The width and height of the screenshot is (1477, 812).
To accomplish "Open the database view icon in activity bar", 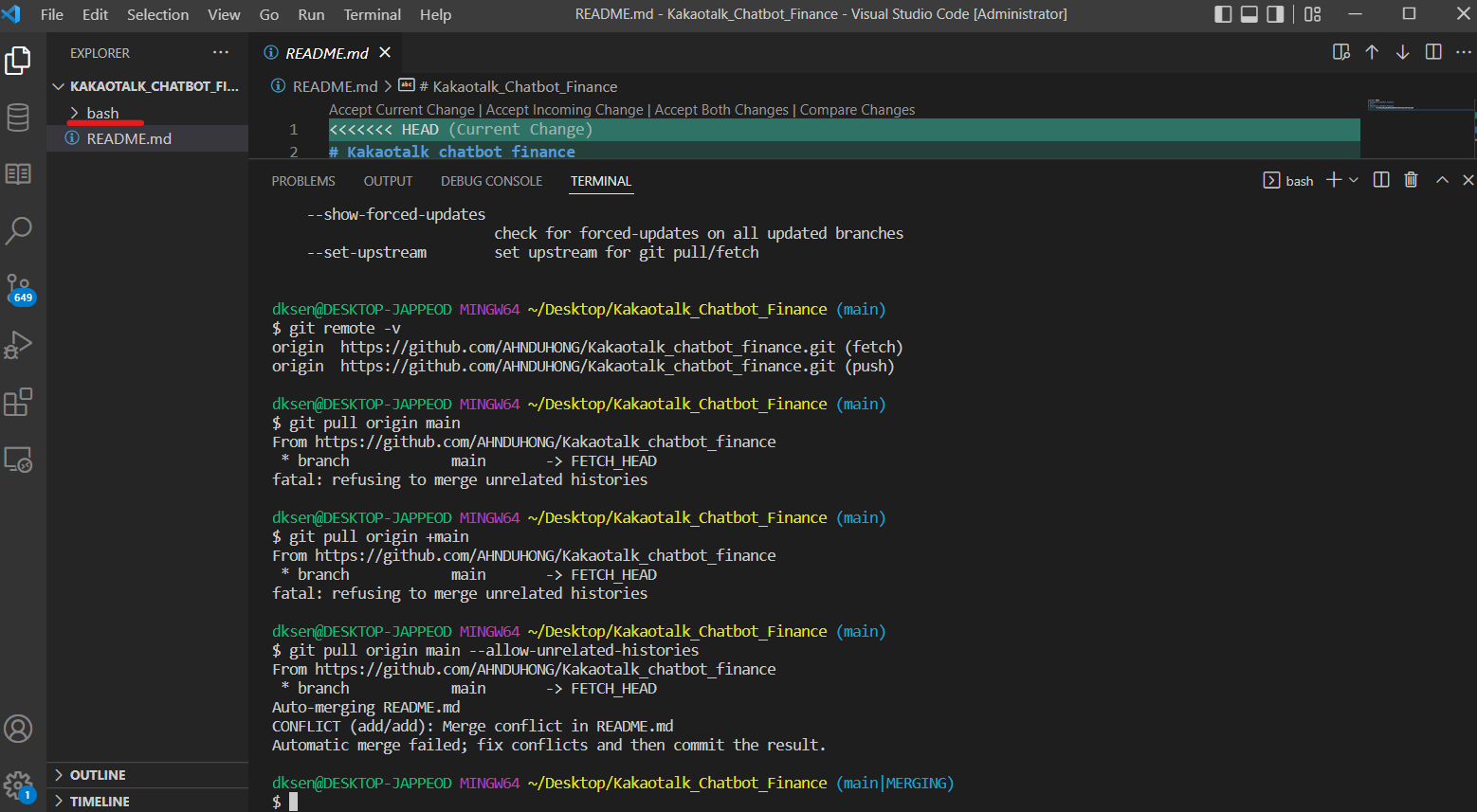I will click(18, 117).
